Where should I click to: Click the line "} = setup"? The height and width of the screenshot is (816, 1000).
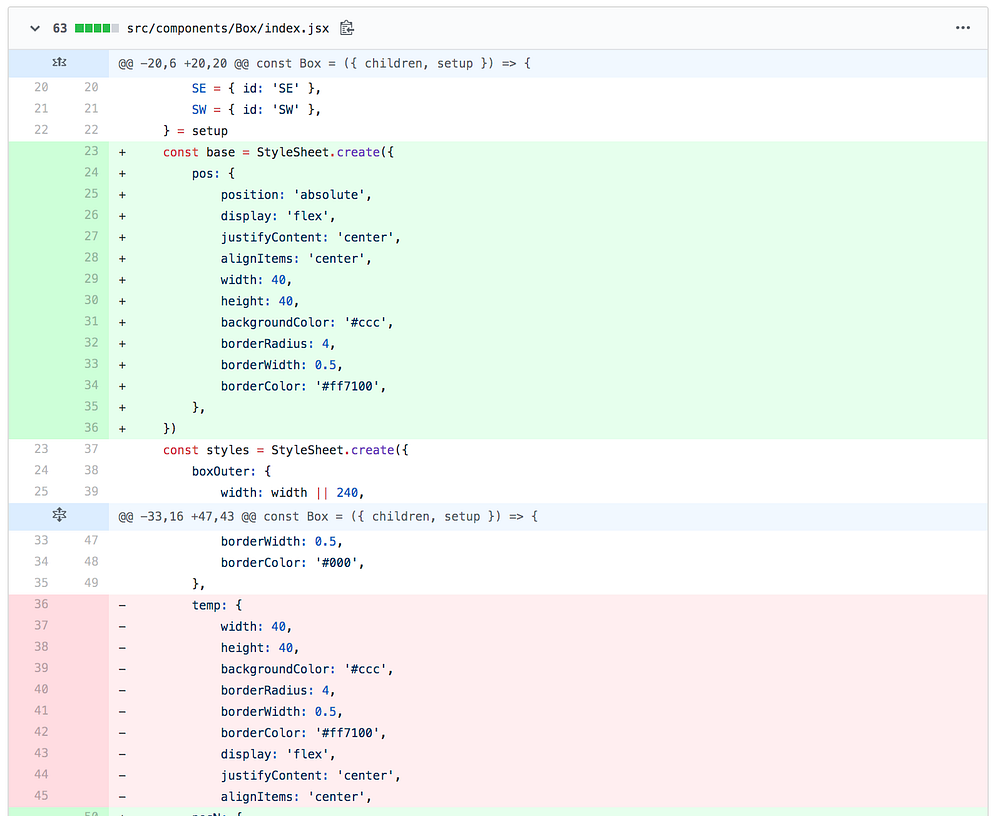click(x=195, y=131)
